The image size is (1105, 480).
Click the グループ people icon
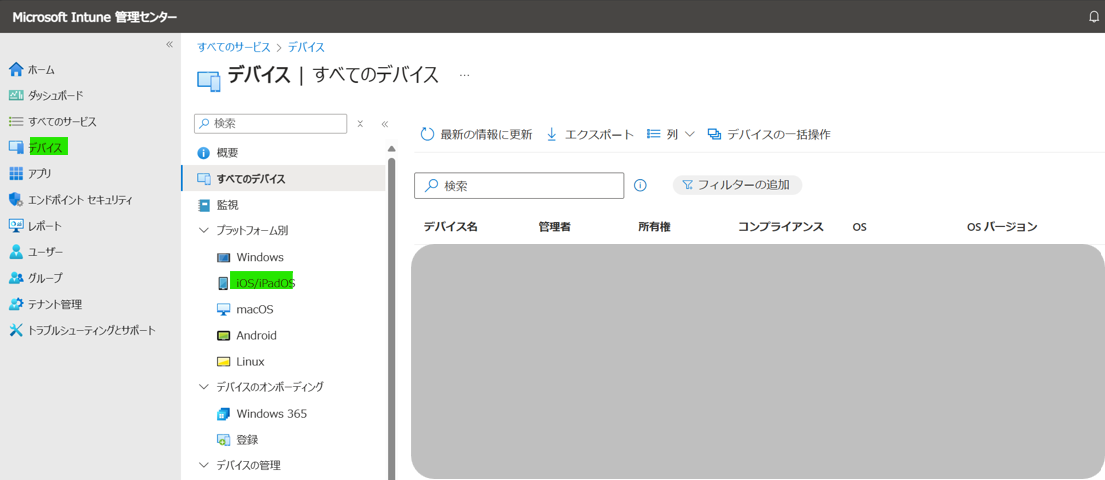point(16,278)
